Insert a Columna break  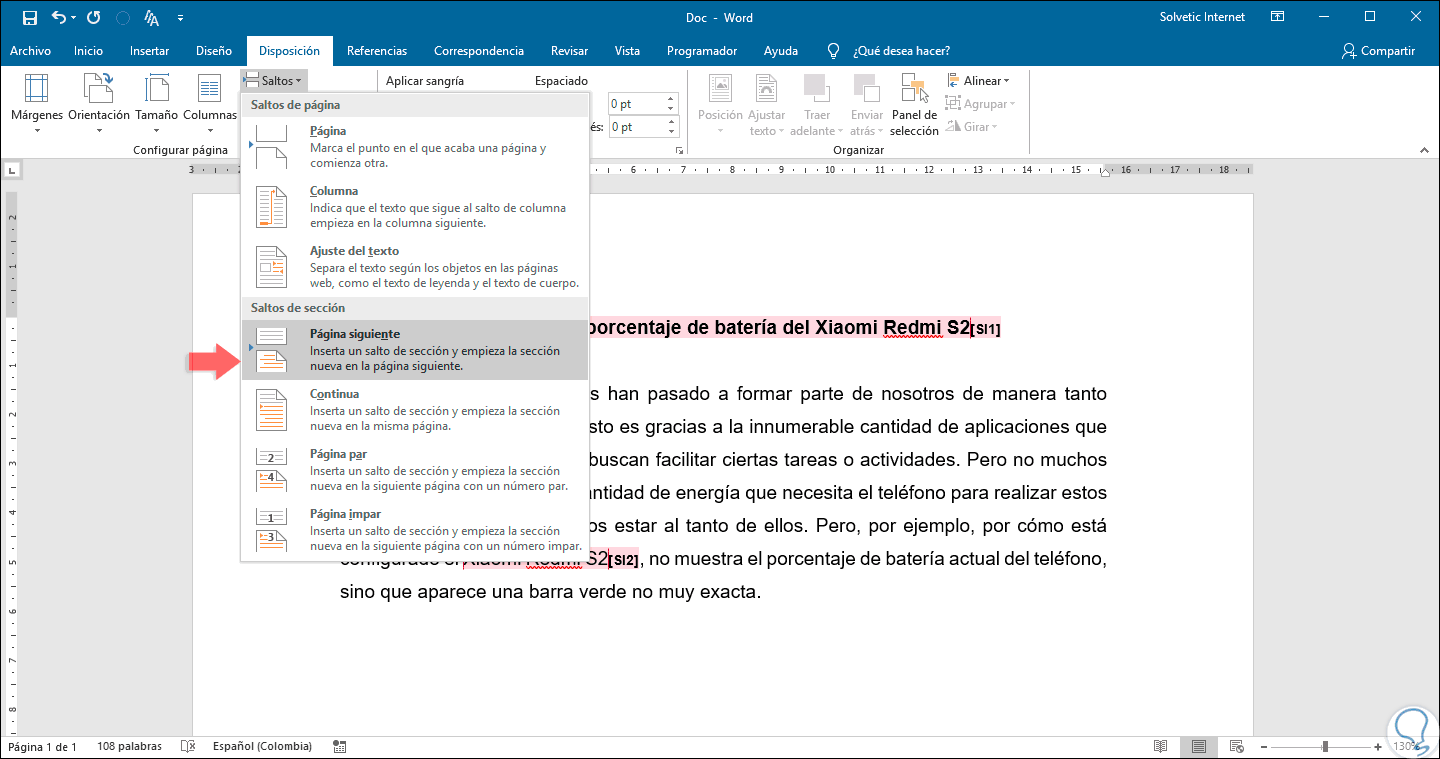414,206
